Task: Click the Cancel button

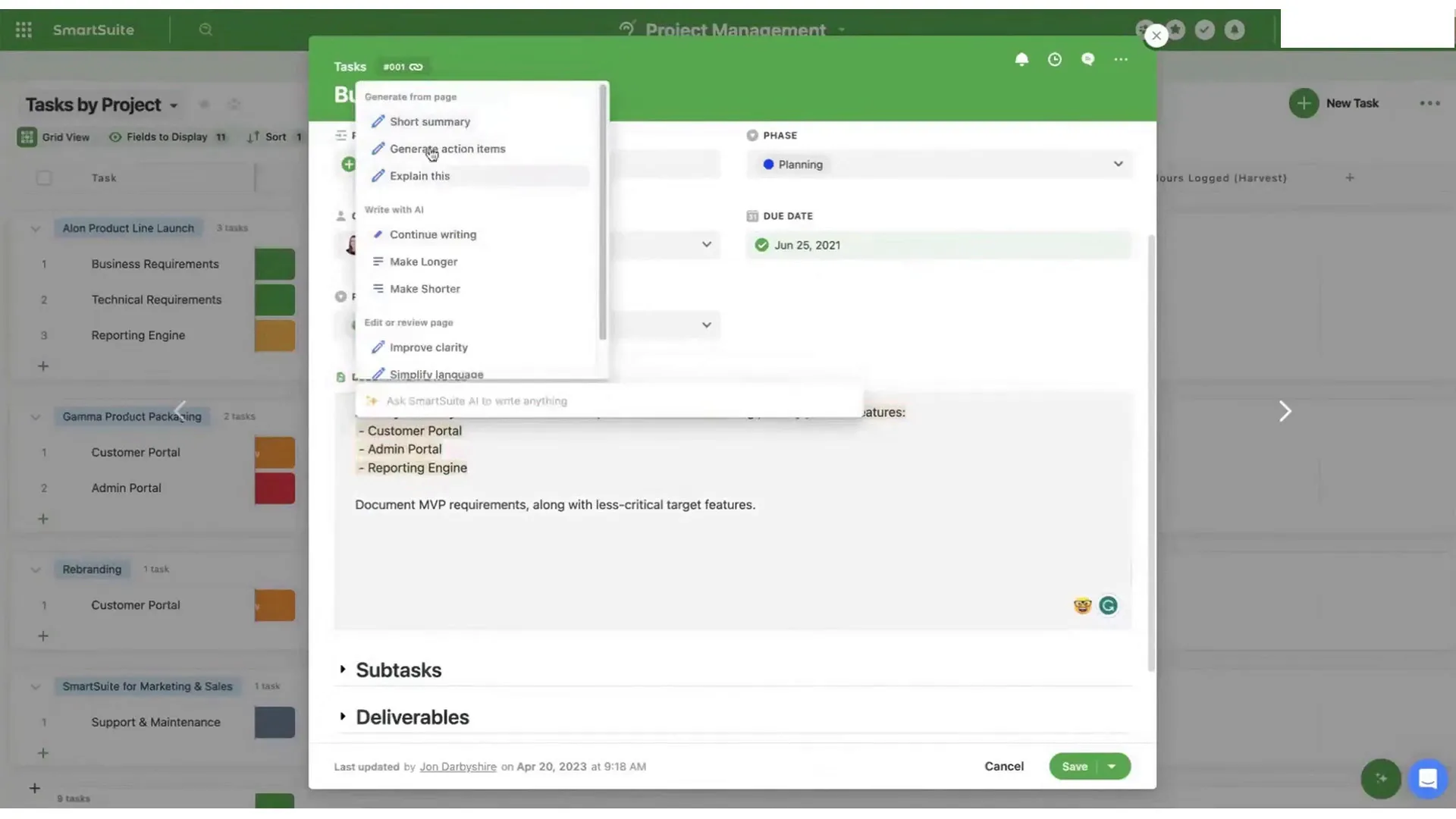Action: click(1003, 767)
